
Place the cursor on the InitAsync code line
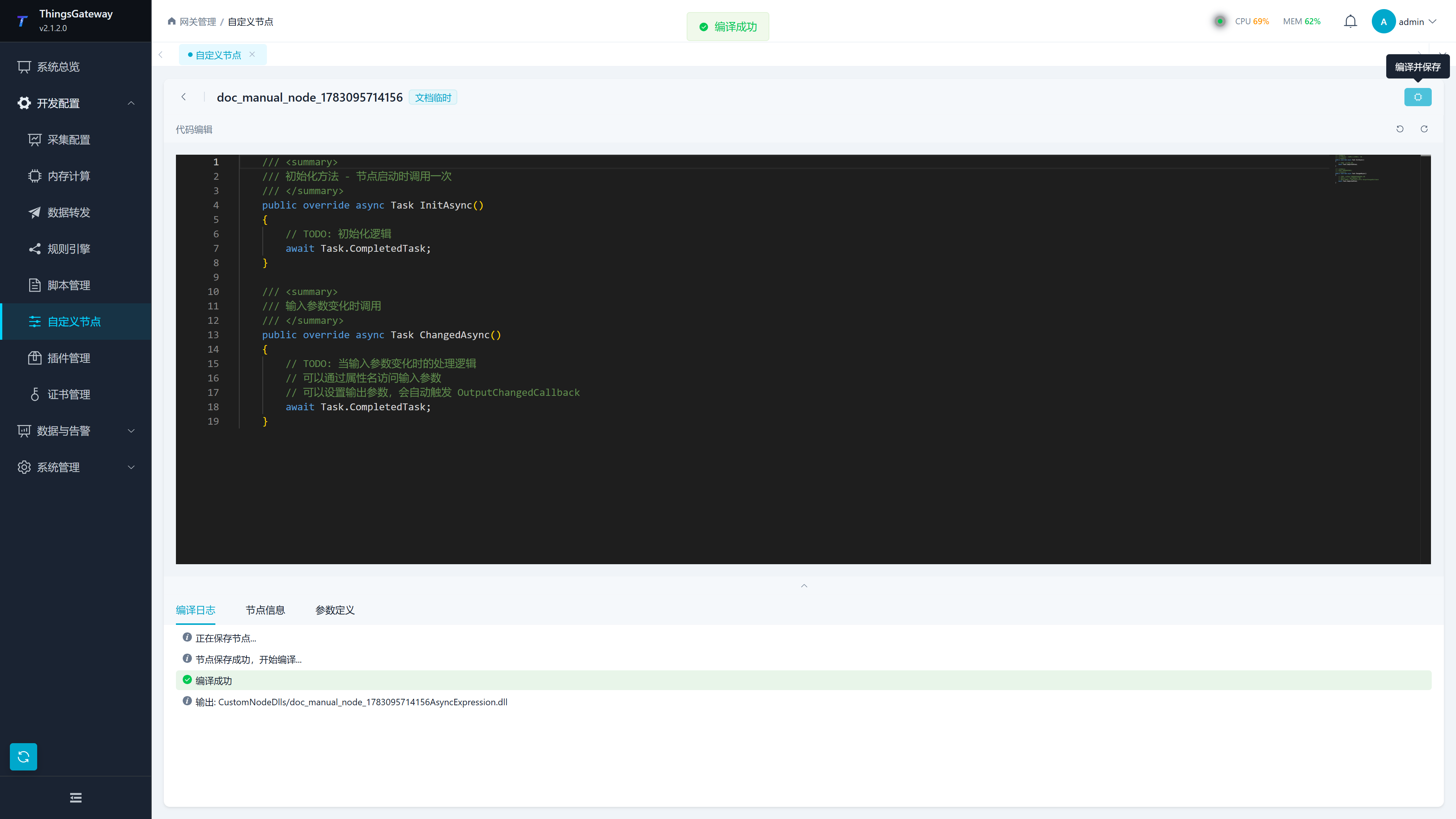coord(373,205)
